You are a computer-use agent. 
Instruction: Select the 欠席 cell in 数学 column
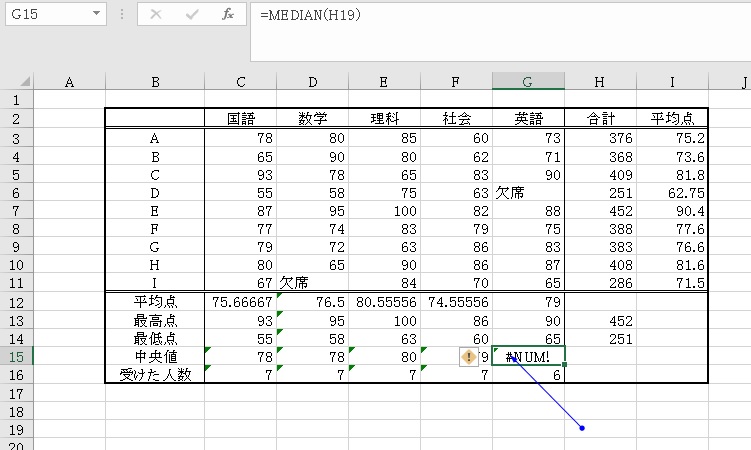[312, 283]
